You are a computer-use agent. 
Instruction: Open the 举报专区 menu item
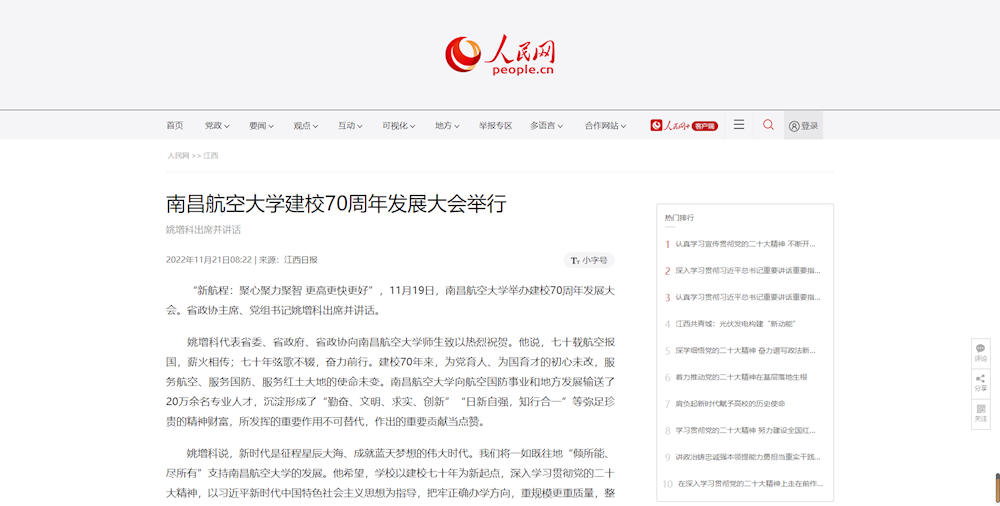click(495, 126)
